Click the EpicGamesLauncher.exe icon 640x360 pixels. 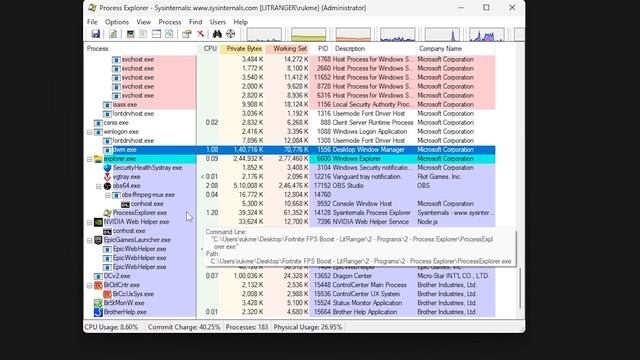coord(98,240)
